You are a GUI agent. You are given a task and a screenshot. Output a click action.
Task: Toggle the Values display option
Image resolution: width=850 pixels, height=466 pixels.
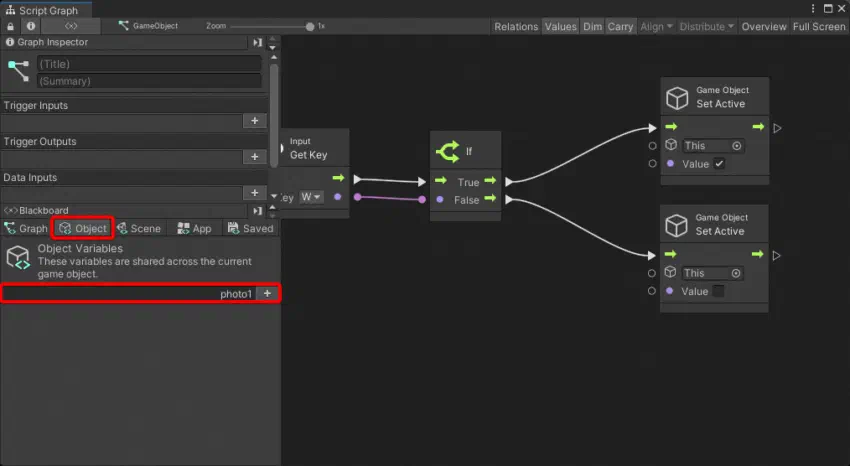561,27
